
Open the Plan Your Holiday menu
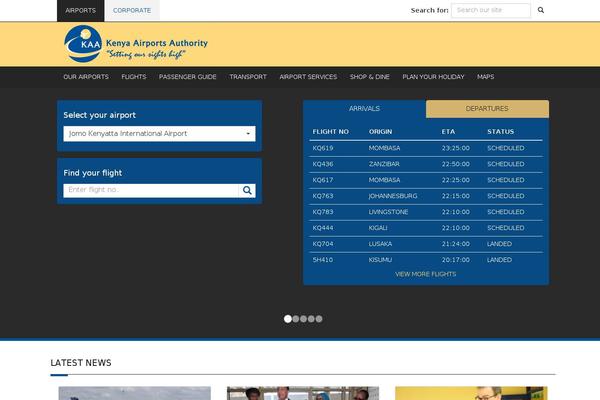coord(433,77)
